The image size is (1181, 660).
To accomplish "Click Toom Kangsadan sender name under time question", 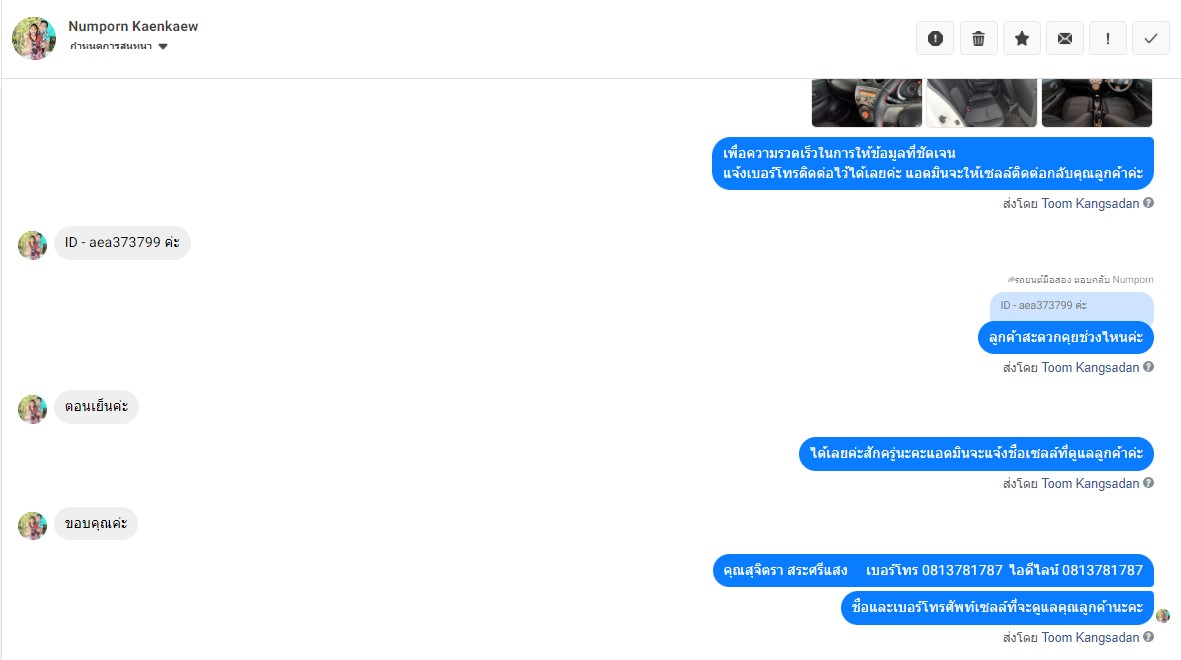I will click(x=1090, y=368).
